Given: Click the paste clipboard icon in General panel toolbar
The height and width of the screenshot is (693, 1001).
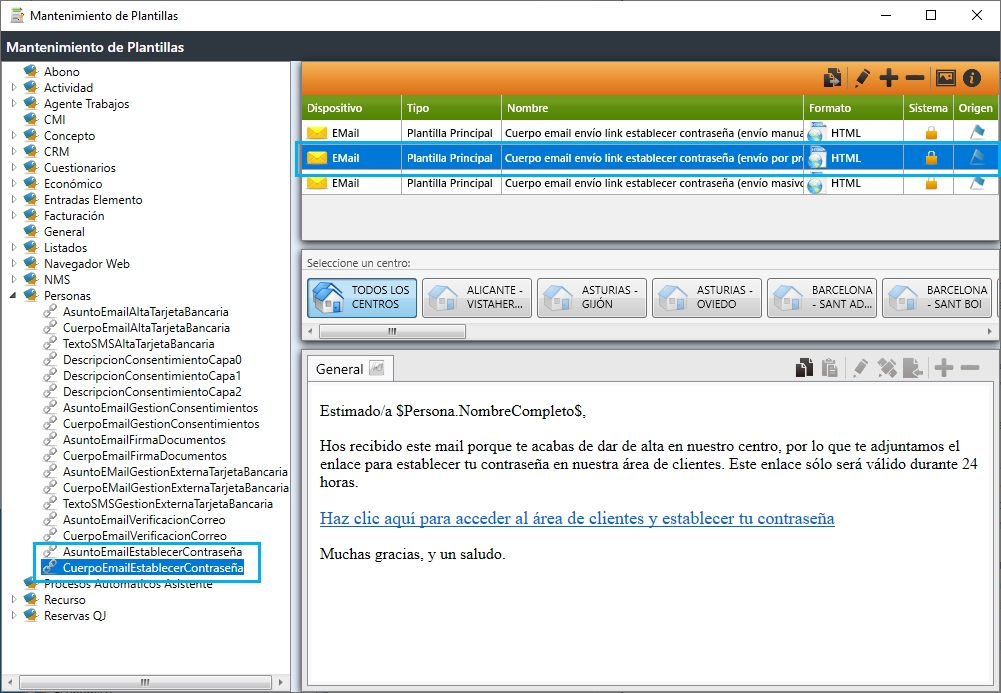Looking at the screenshot, I should coord(830,368).
